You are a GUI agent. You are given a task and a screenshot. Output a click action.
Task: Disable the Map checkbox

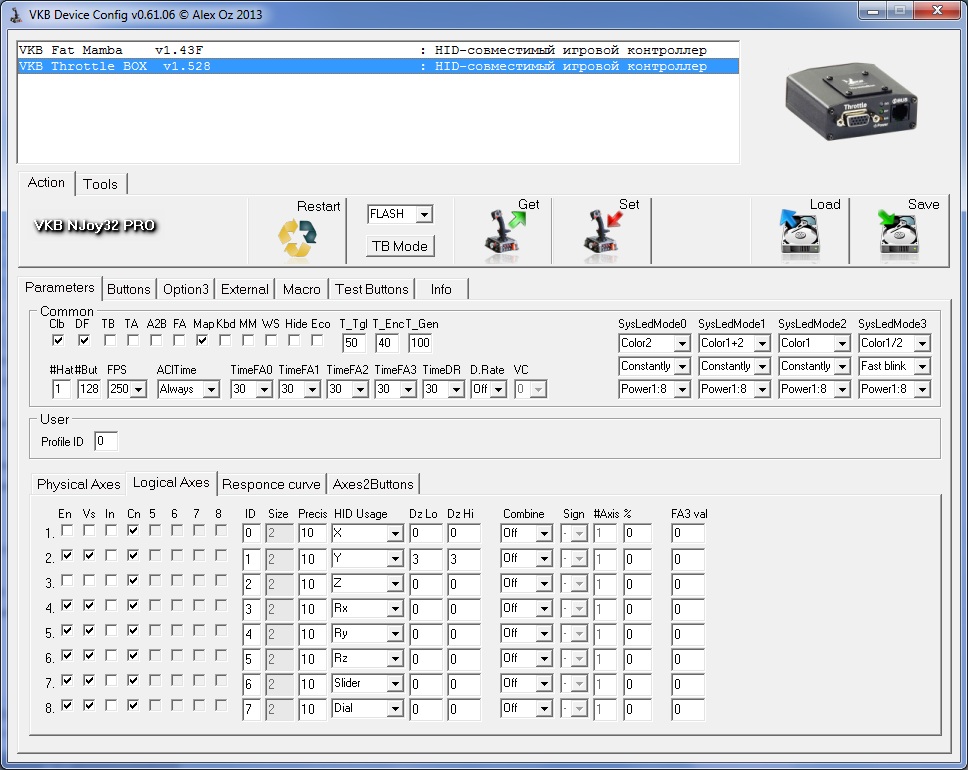202,340
